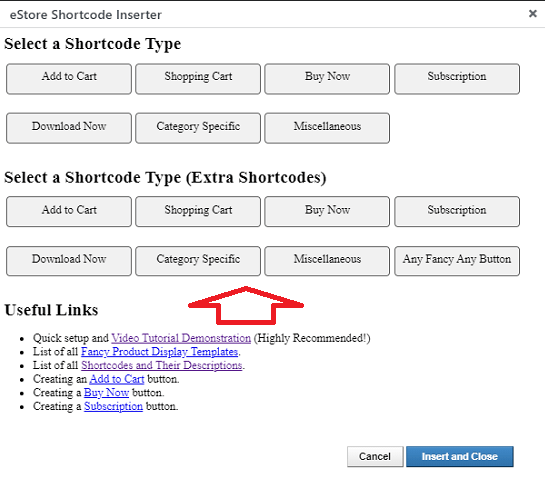Choose Add to Cart under Extra Shortcodes
This screenshot has width=545, height=479.
tap(69, 212)
